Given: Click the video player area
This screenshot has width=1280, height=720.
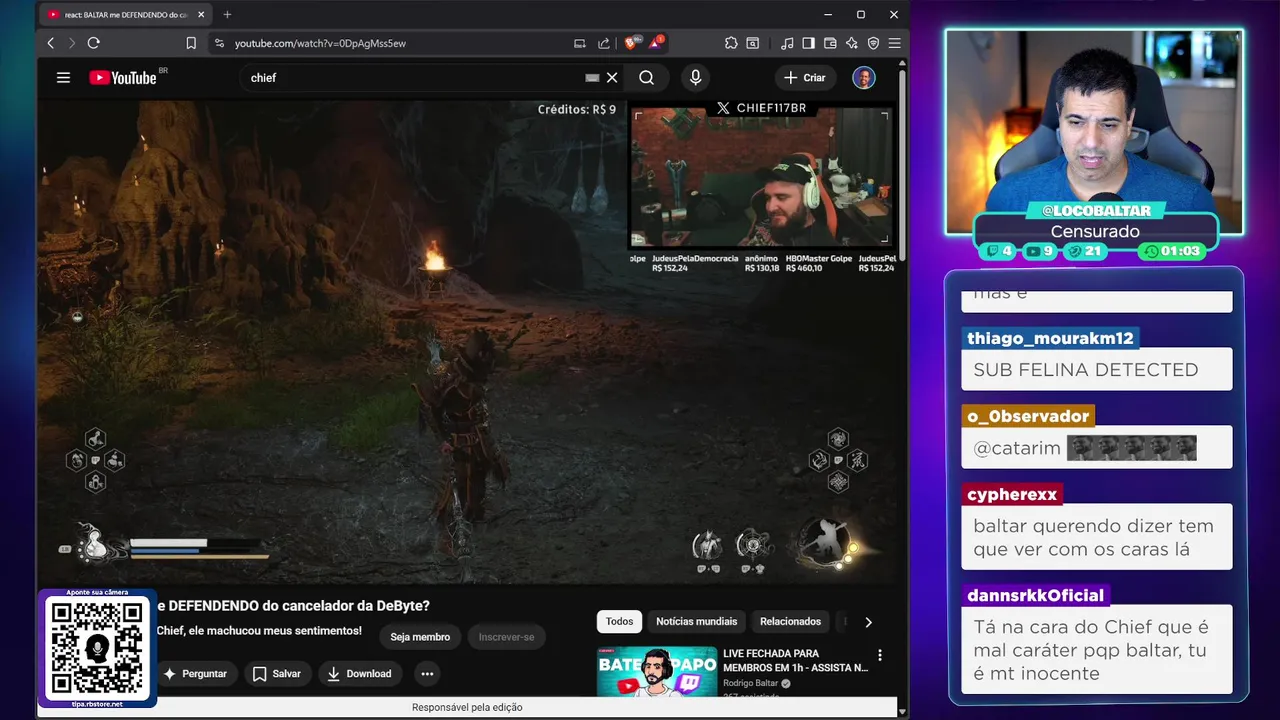Looking at the screenshot, I should click(x=467, y=341).
